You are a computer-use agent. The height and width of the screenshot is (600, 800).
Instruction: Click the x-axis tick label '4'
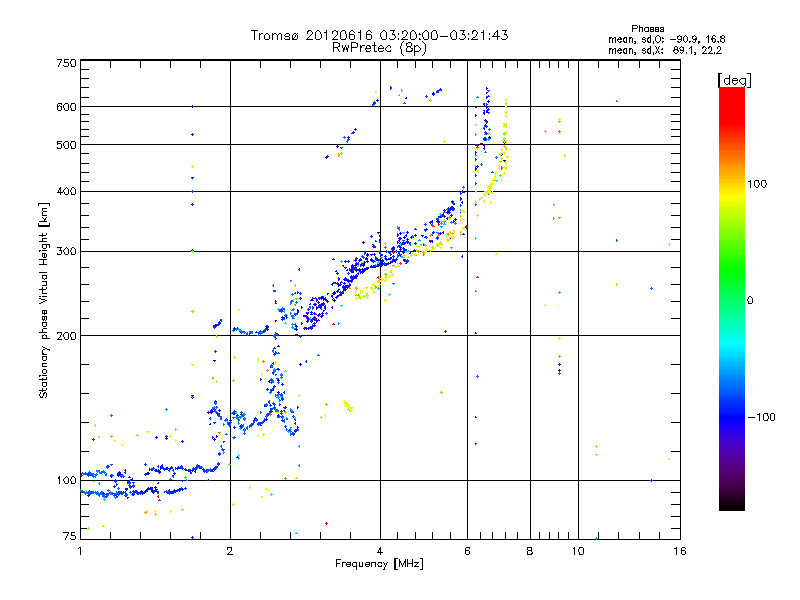point(380,551)
